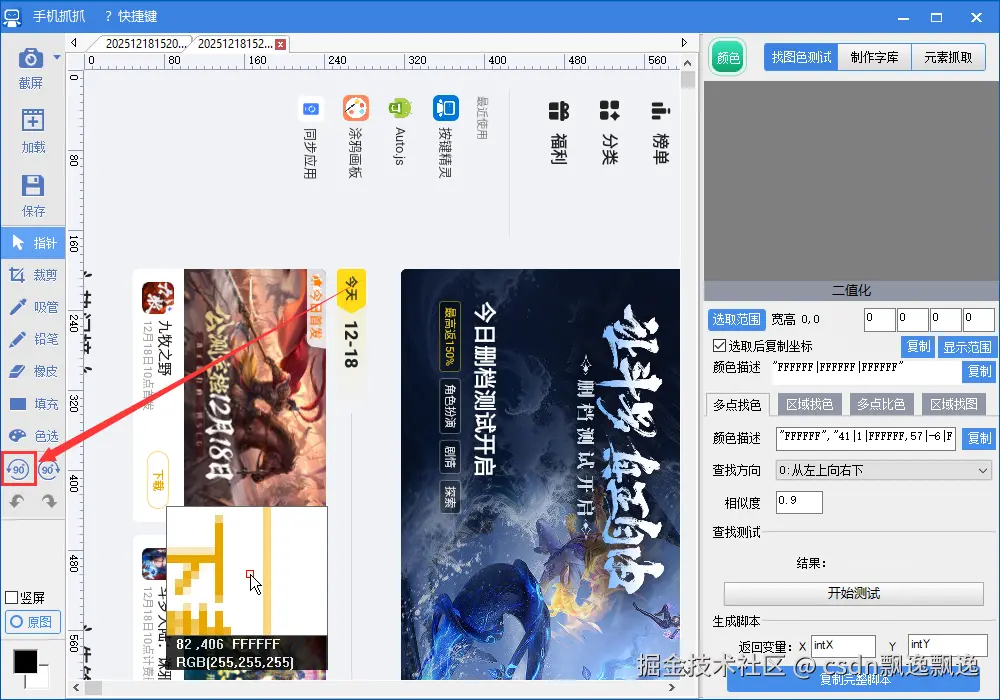
Task: Select the 多点找色 tab
Action: [737, 405]
